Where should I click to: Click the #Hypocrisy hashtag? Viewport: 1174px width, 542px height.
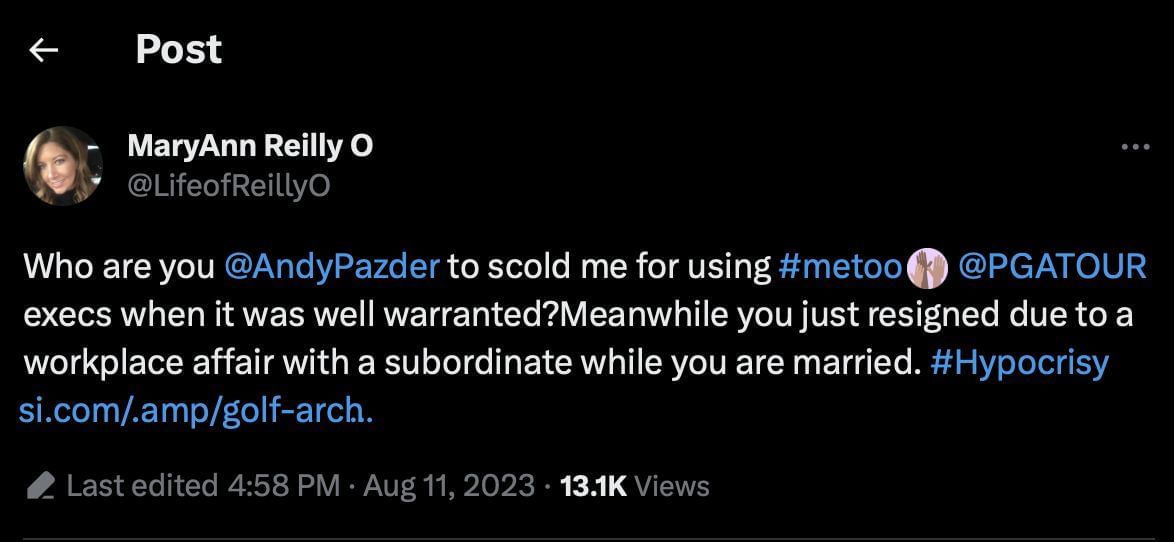[1019, 363]
